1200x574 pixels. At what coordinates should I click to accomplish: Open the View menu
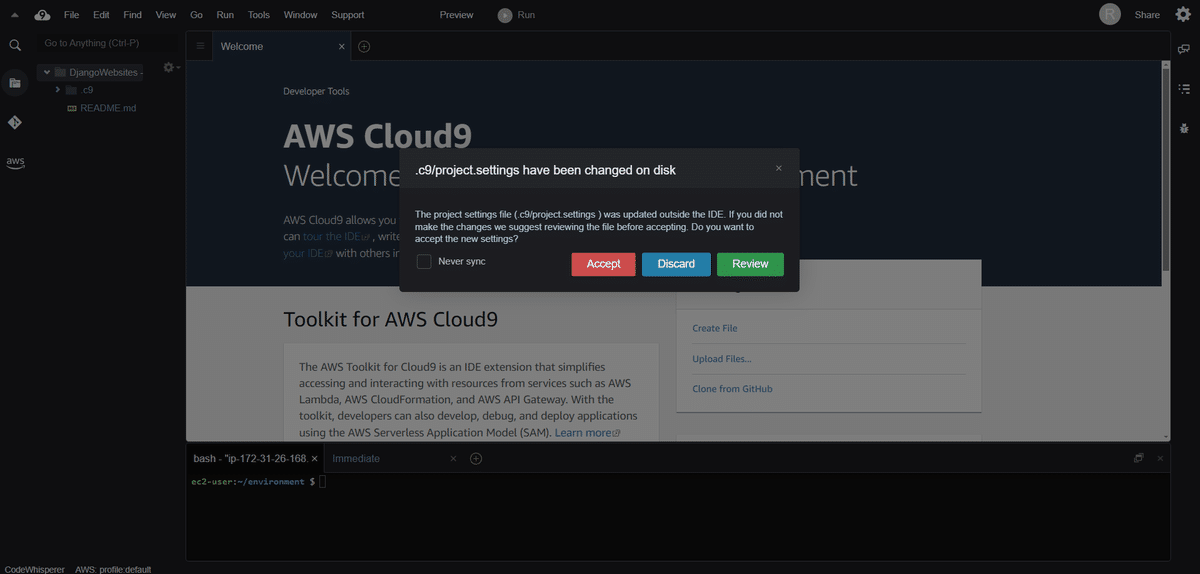point(166,15)
